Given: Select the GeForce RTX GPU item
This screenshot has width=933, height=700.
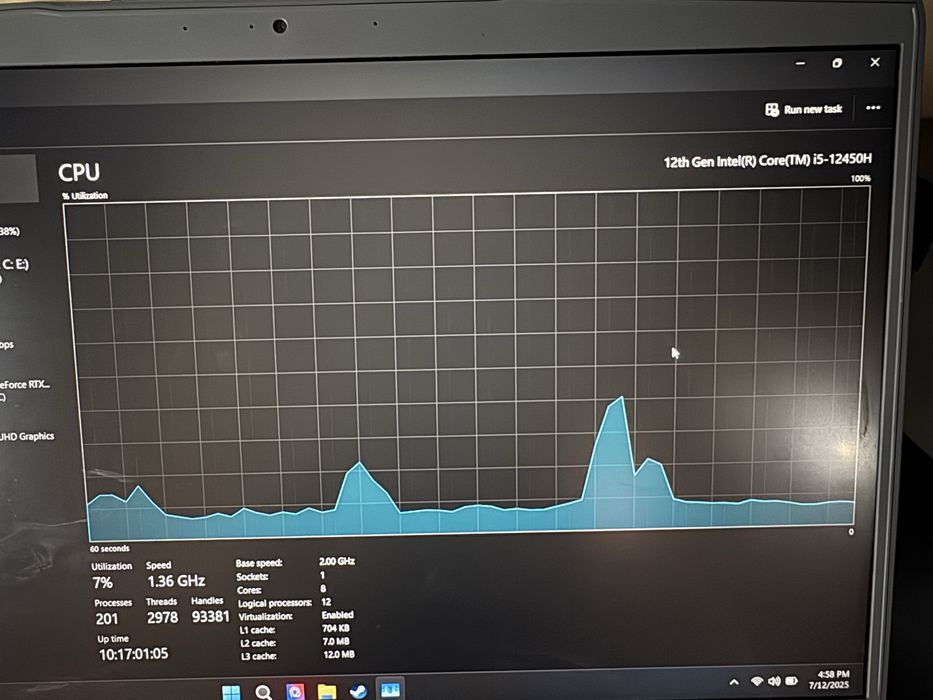Looking at the screenshot, I should coord(25,385).
